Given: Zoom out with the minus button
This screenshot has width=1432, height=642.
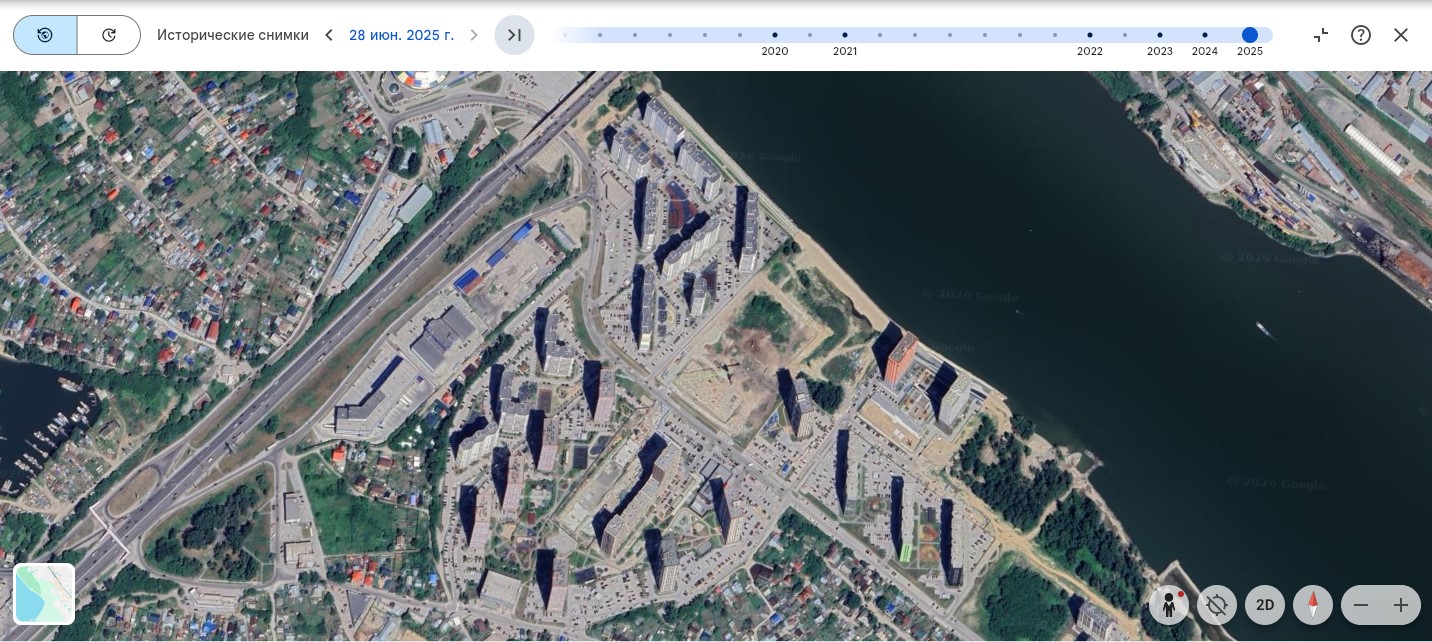Looking at the screenshot, I should click(x=1361, y=605).
